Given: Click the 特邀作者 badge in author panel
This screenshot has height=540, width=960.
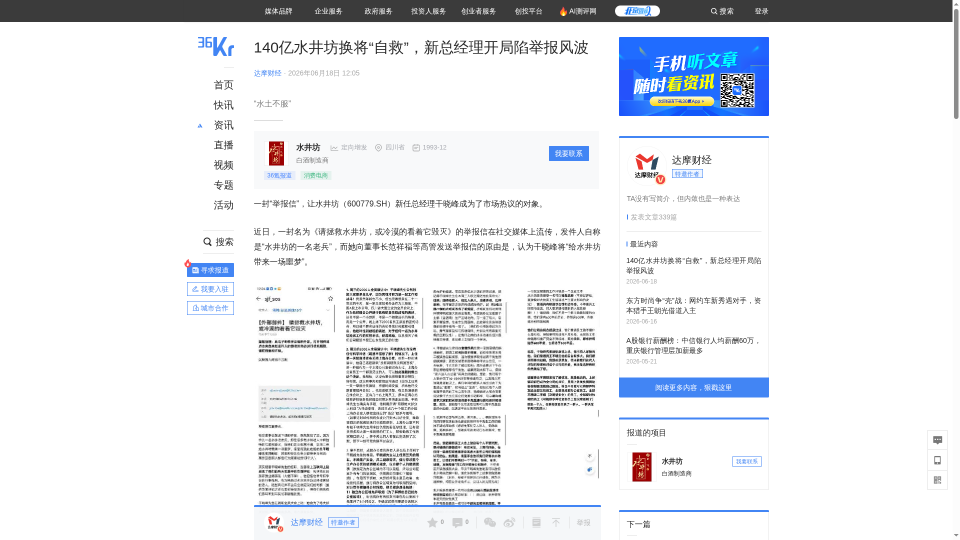Looking at the screenshot, I should pyautogui.click(x=687, y=174).
